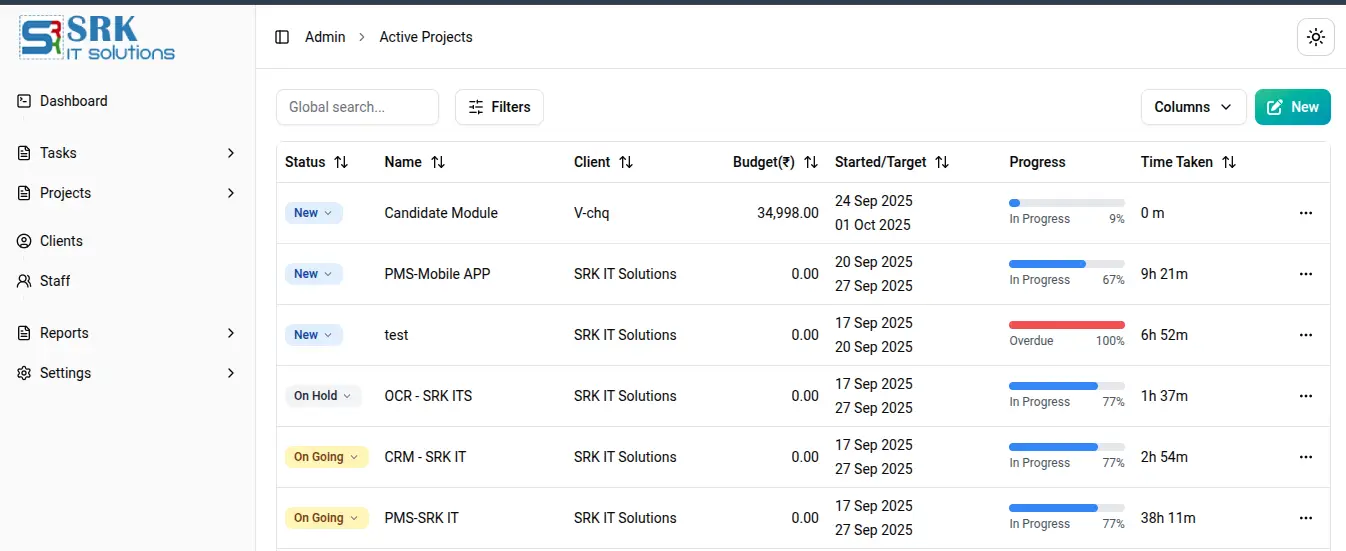1346x551 pixels.
Task: Sort by Status column arrows
Action: click(x=341, y=162)
